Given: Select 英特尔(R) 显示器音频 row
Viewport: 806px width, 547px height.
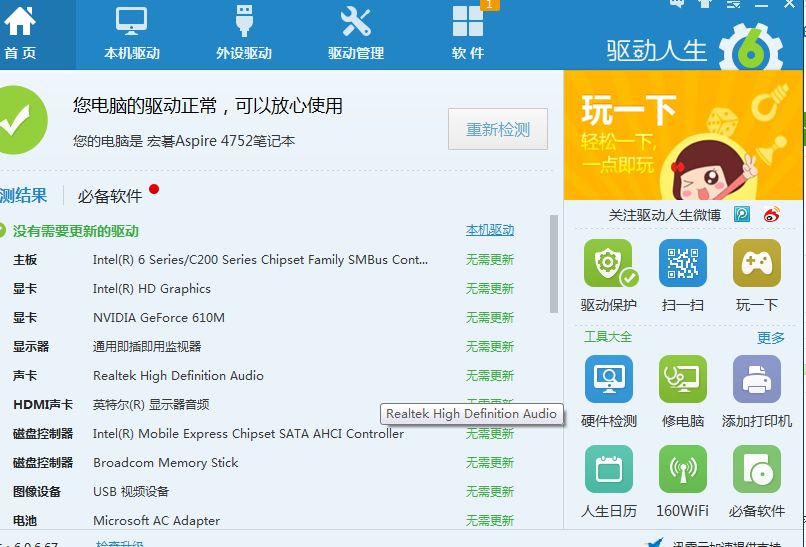Looking at the screenshot, I should tap(263, 405).
